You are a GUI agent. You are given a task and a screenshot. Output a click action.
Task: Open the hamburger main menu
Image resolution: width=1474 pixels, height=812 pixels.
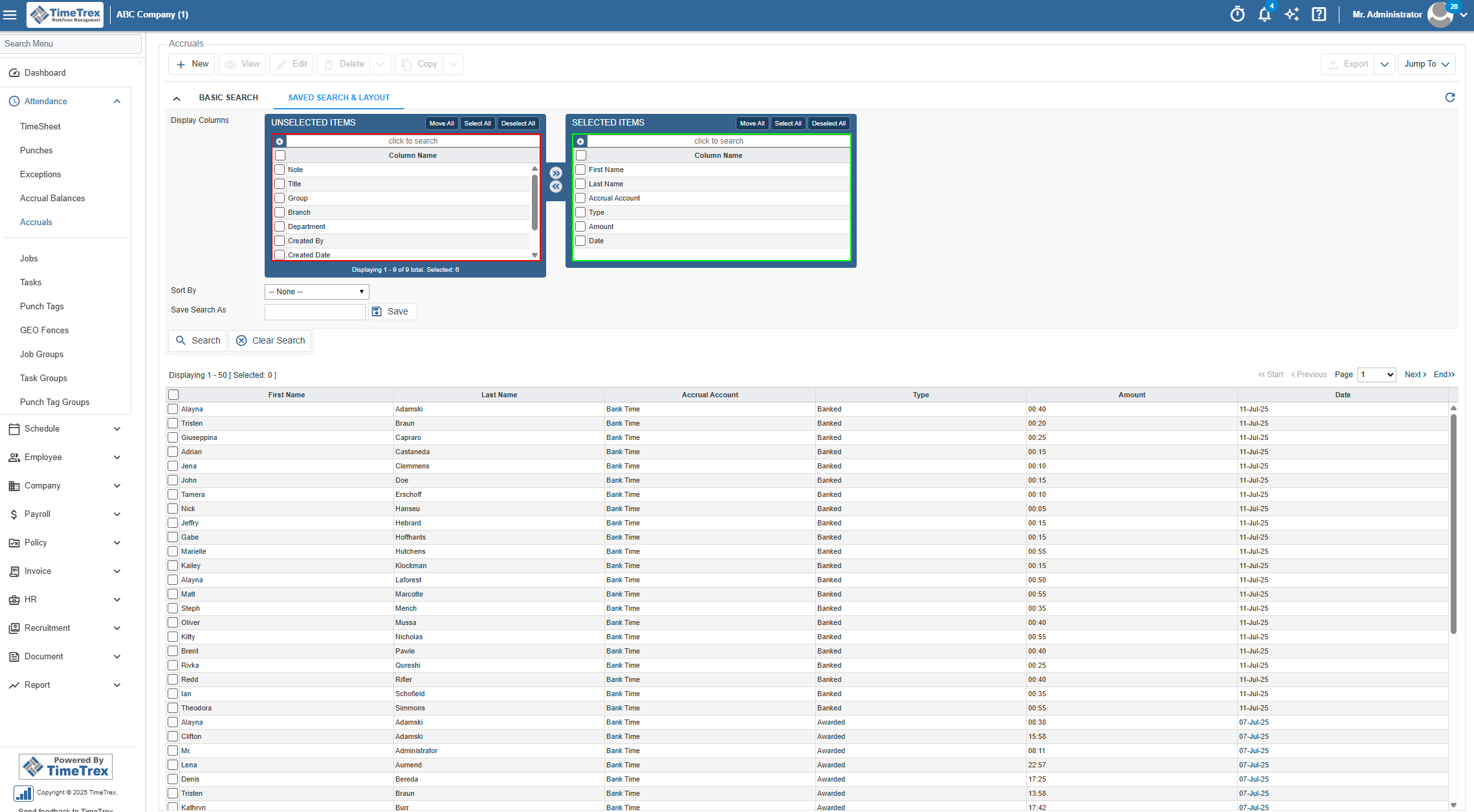click(10, 14)
